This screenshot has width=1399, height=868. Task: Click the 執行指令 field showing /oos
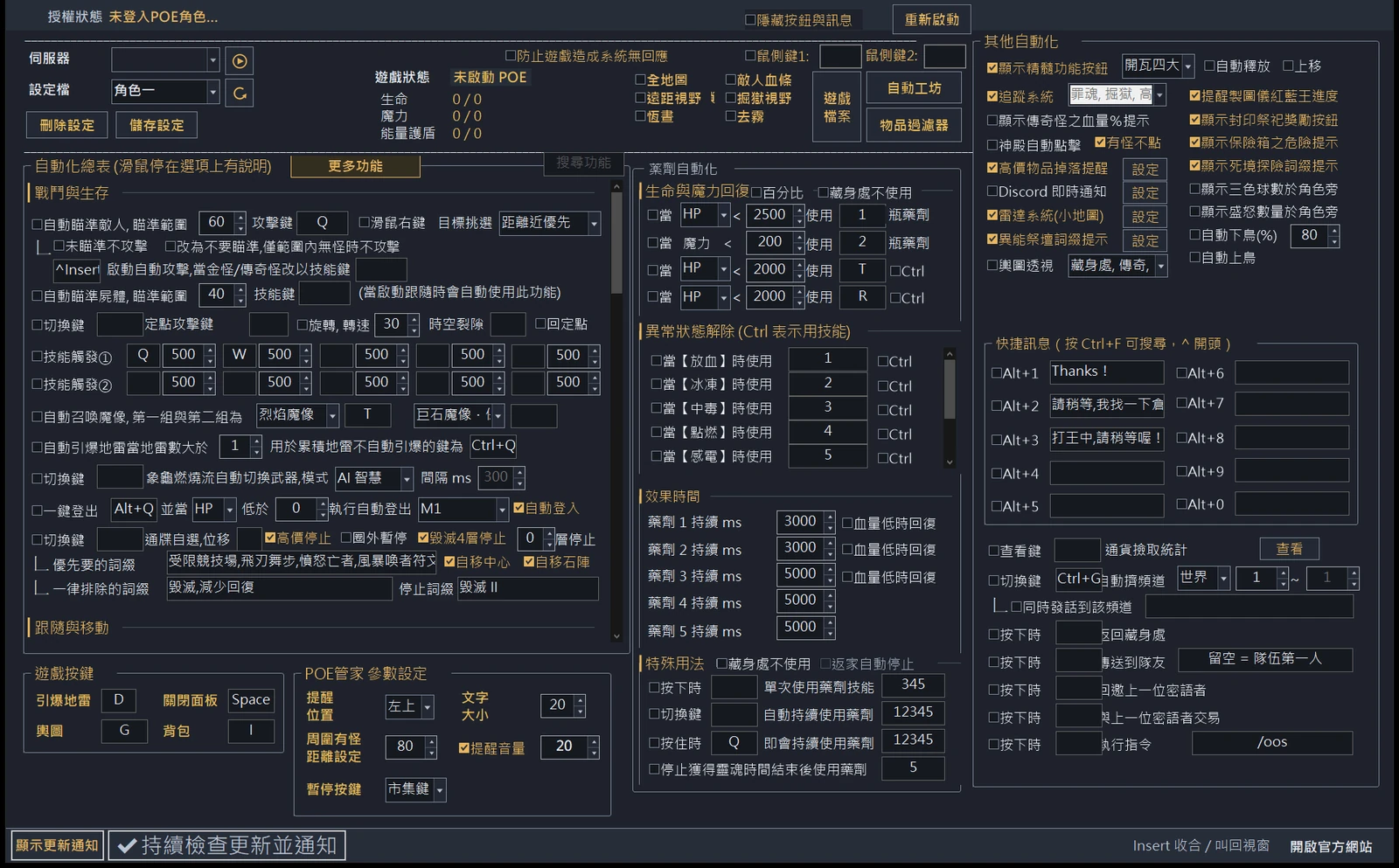click(1271, 743)
